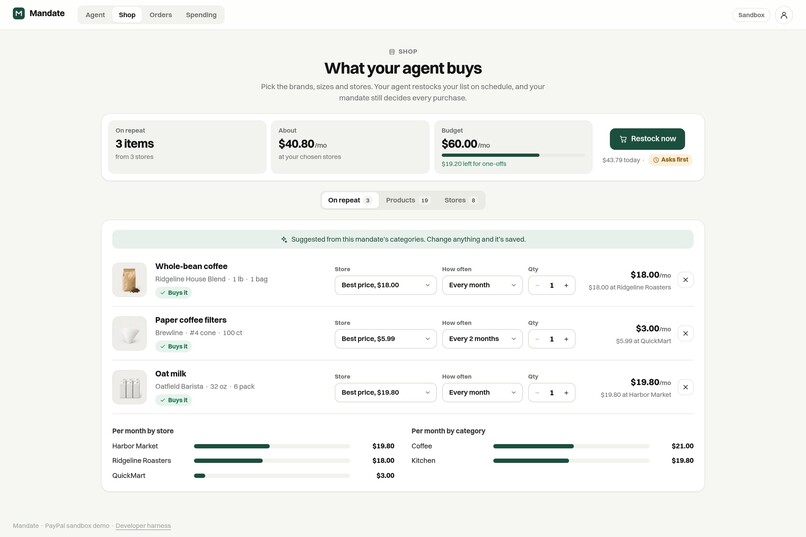Click the '$43.79 today' text
Viewport: 806px width, 537px height.
(621, 160)
